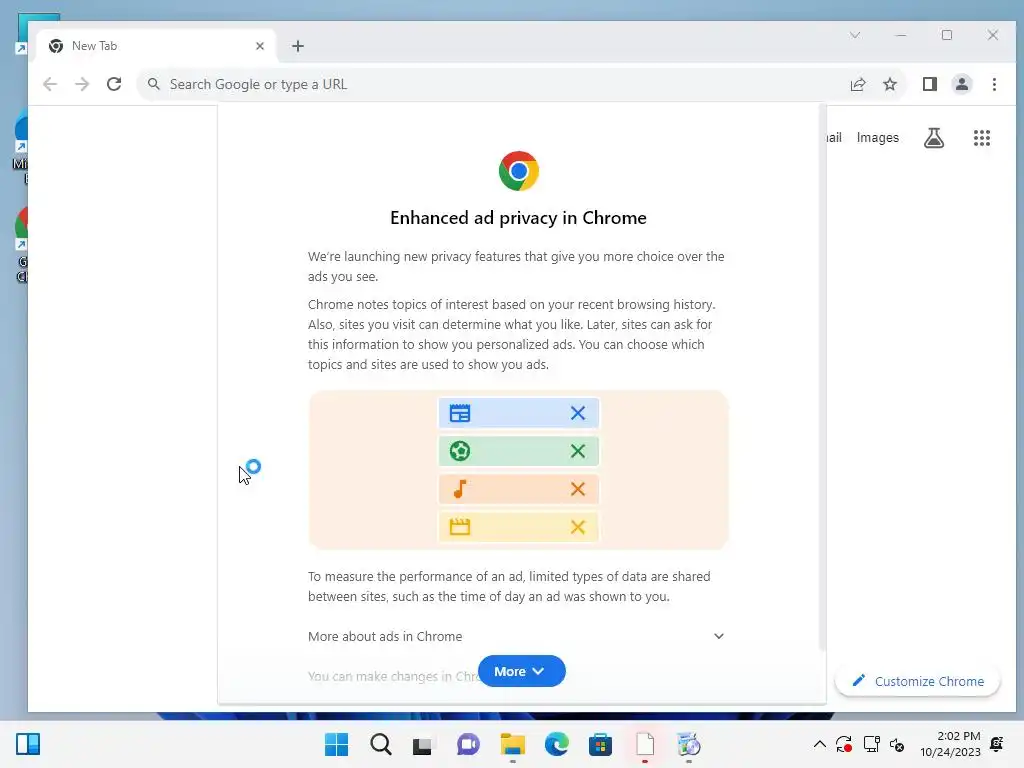The height and width of the screenshot is (768, 1024).
Task: Open File Explorer from the taskbar
Action: 513,744
